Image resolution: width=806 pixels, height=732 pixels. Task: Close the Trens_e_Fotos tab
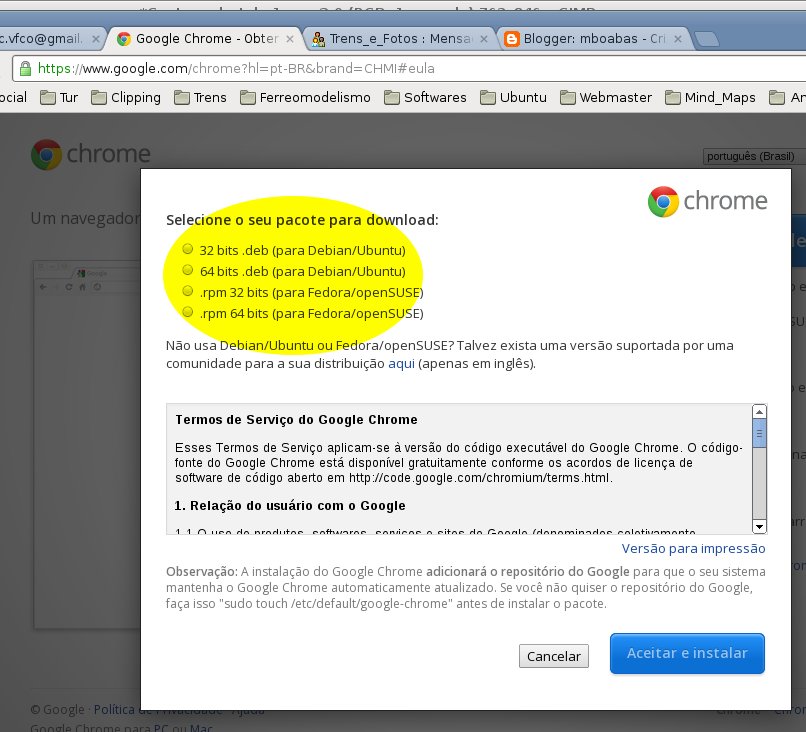pos(484,39)
